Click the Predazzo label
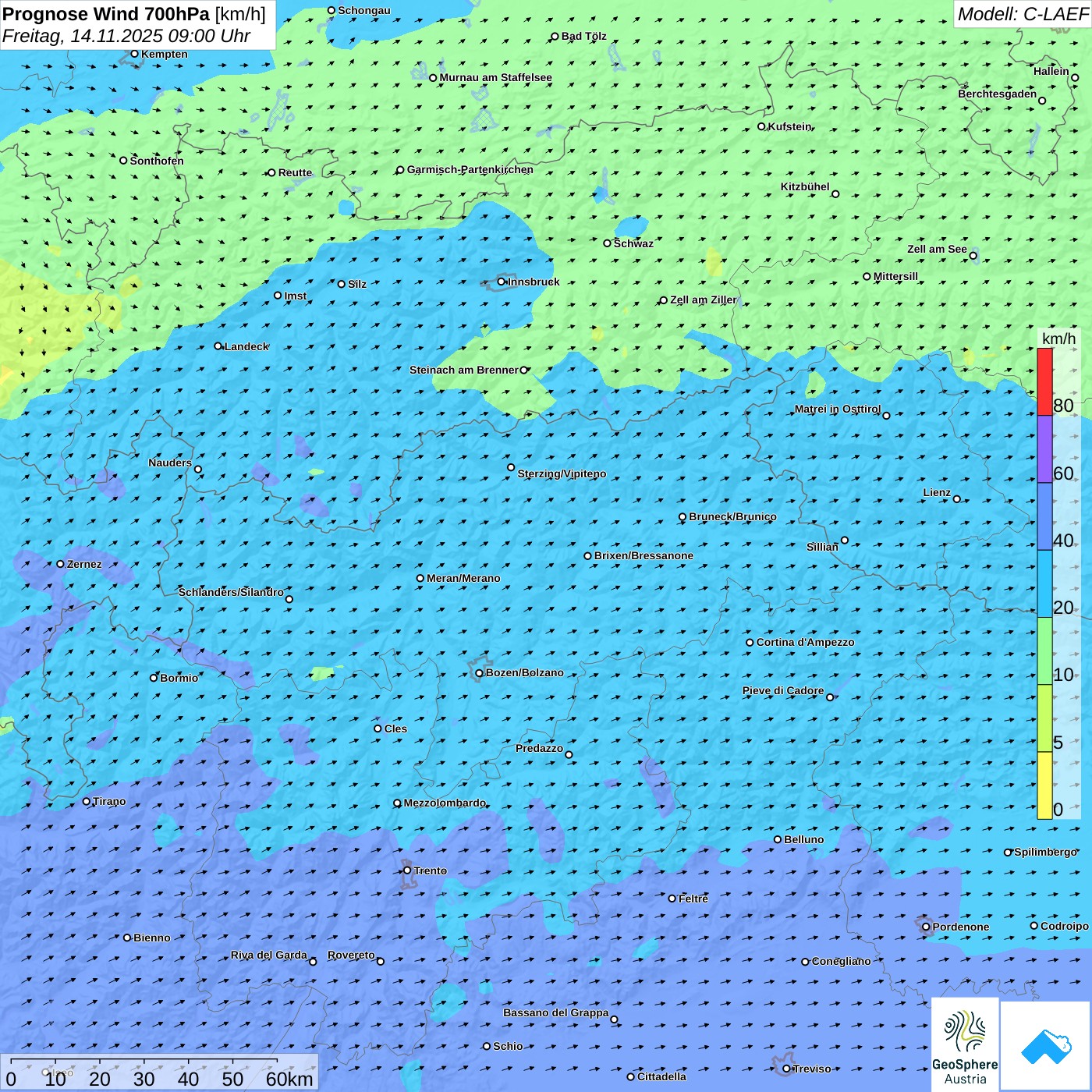Image resolution: width=1092 pixels, height=1092 pixels. 539,748
